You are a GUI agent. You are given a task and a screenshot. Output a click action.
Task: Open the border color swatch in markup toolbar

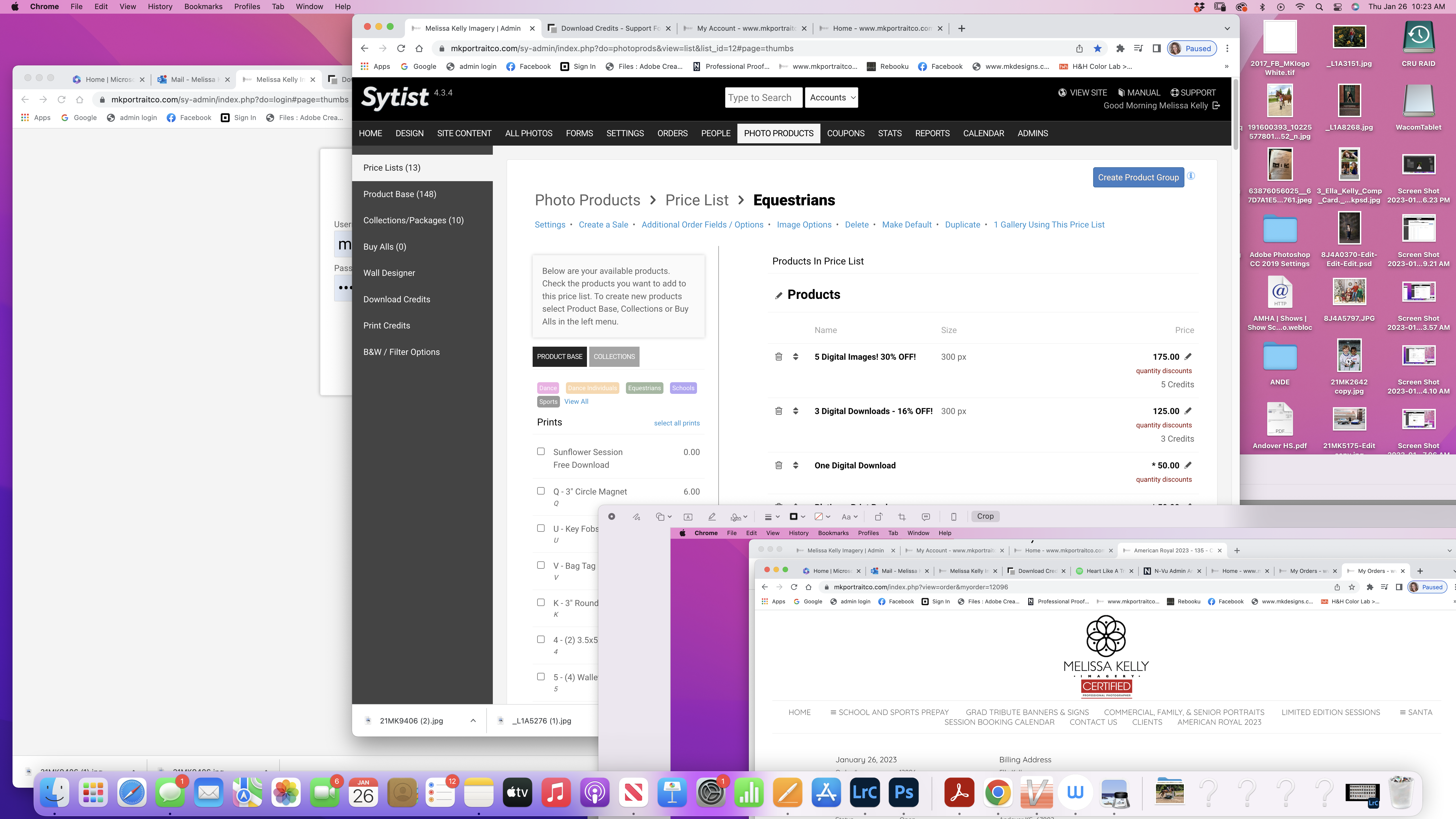click(797, 517)
